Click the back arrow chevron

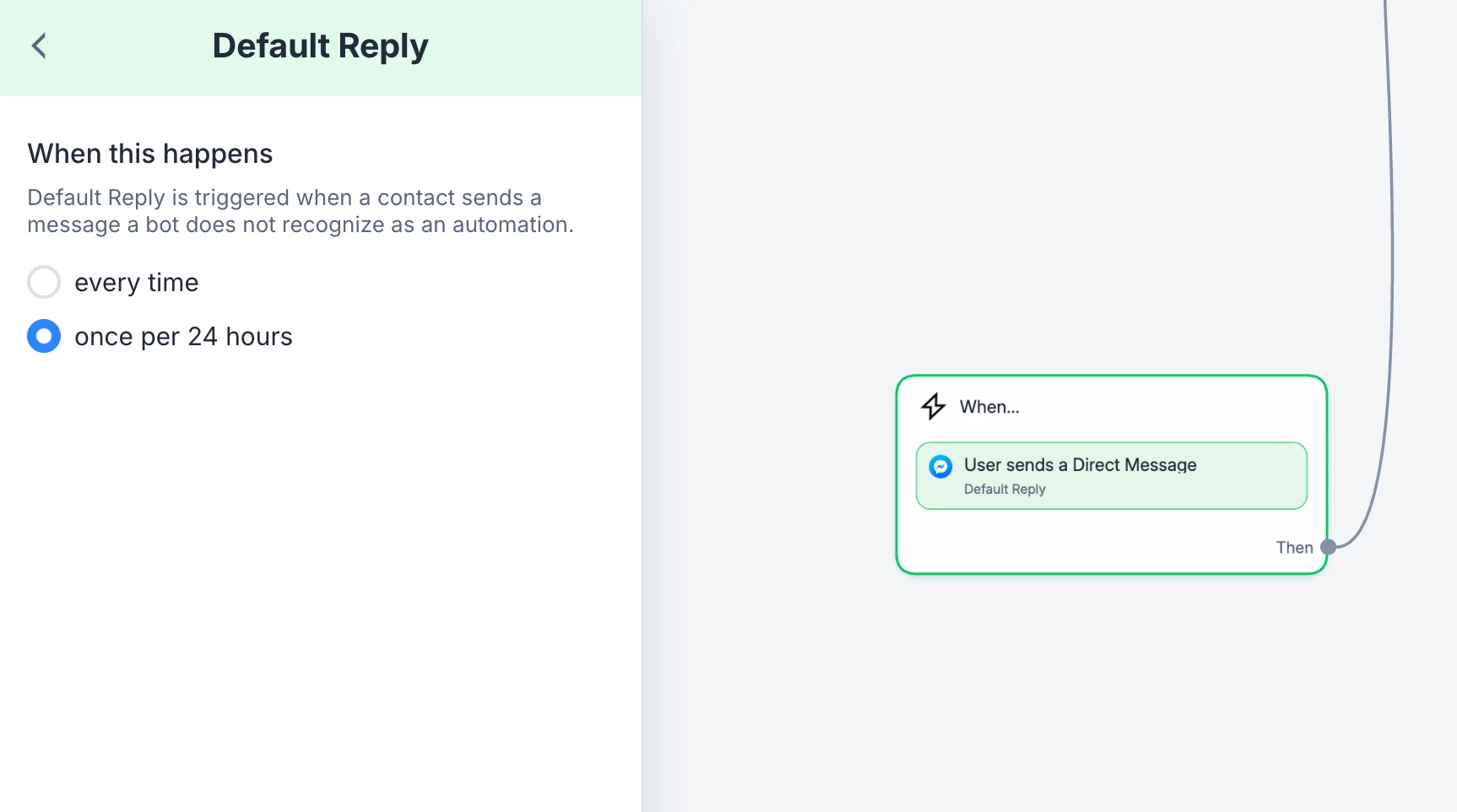pos(39,46)
